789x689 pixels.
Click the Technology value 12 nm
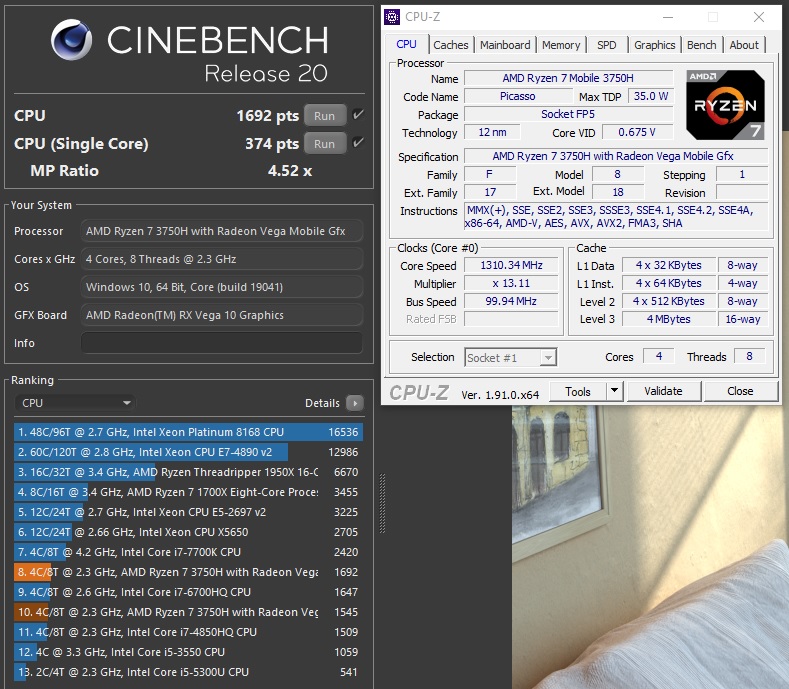(x=492, y=132)
